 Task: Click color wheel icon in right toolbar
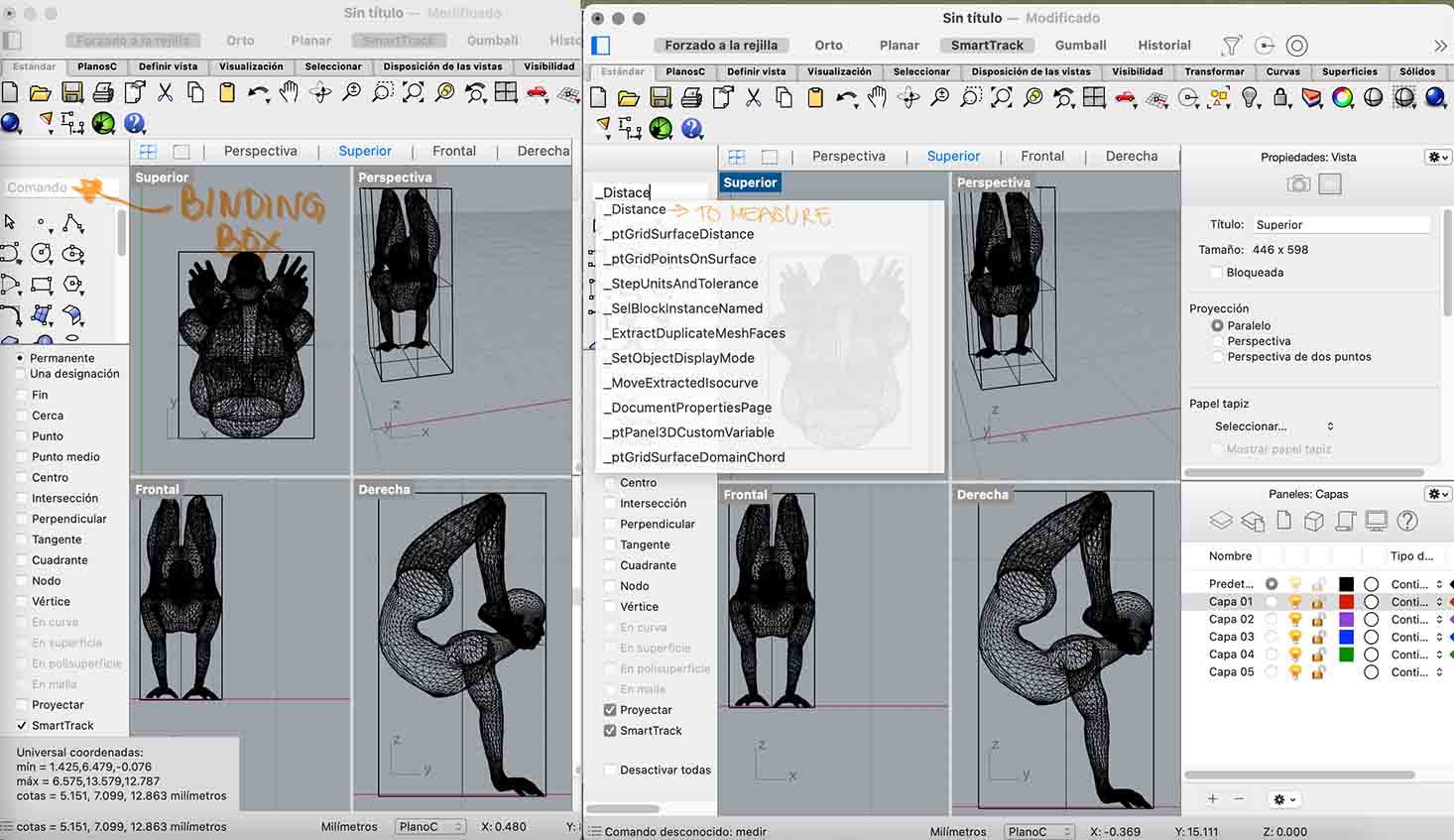click(x=1343, y=97)
